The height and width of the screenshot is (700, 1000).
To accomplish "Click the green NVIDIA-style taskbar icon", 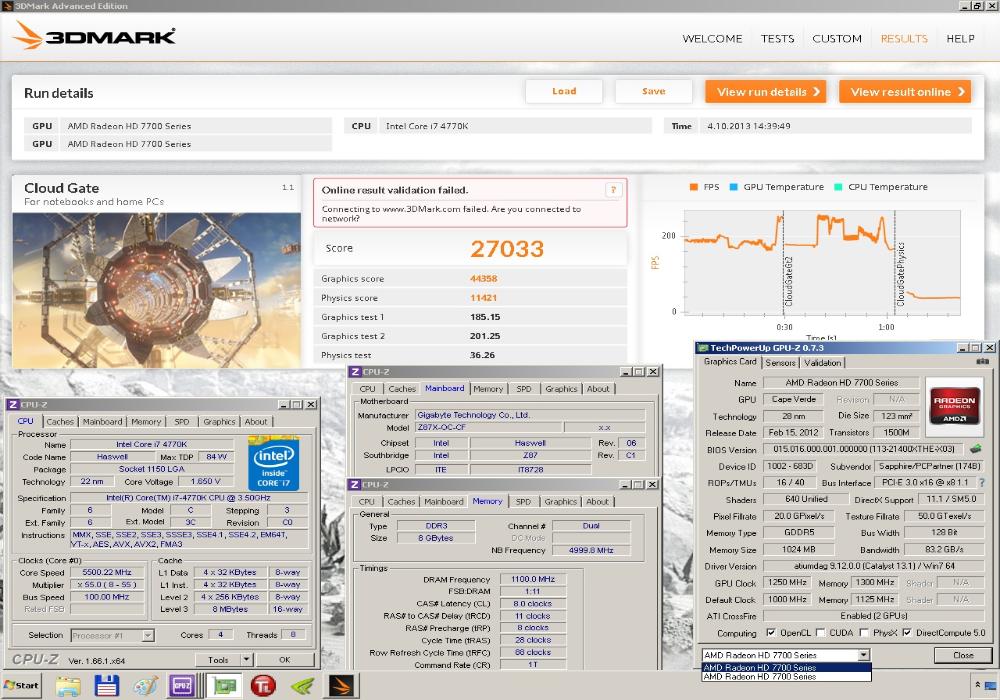I will coord(302,686).
